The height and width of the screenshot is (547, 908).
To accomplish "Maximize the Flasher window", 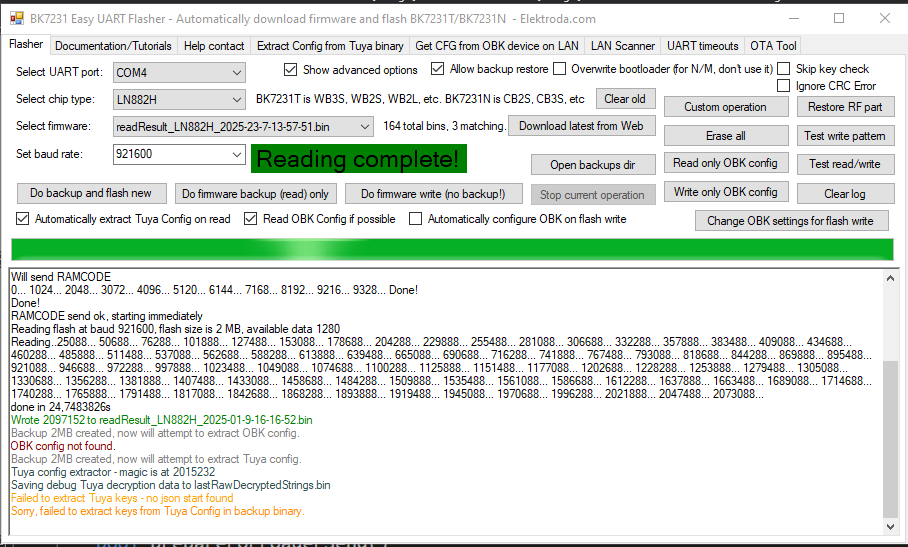I will click(x=839, y=19).
